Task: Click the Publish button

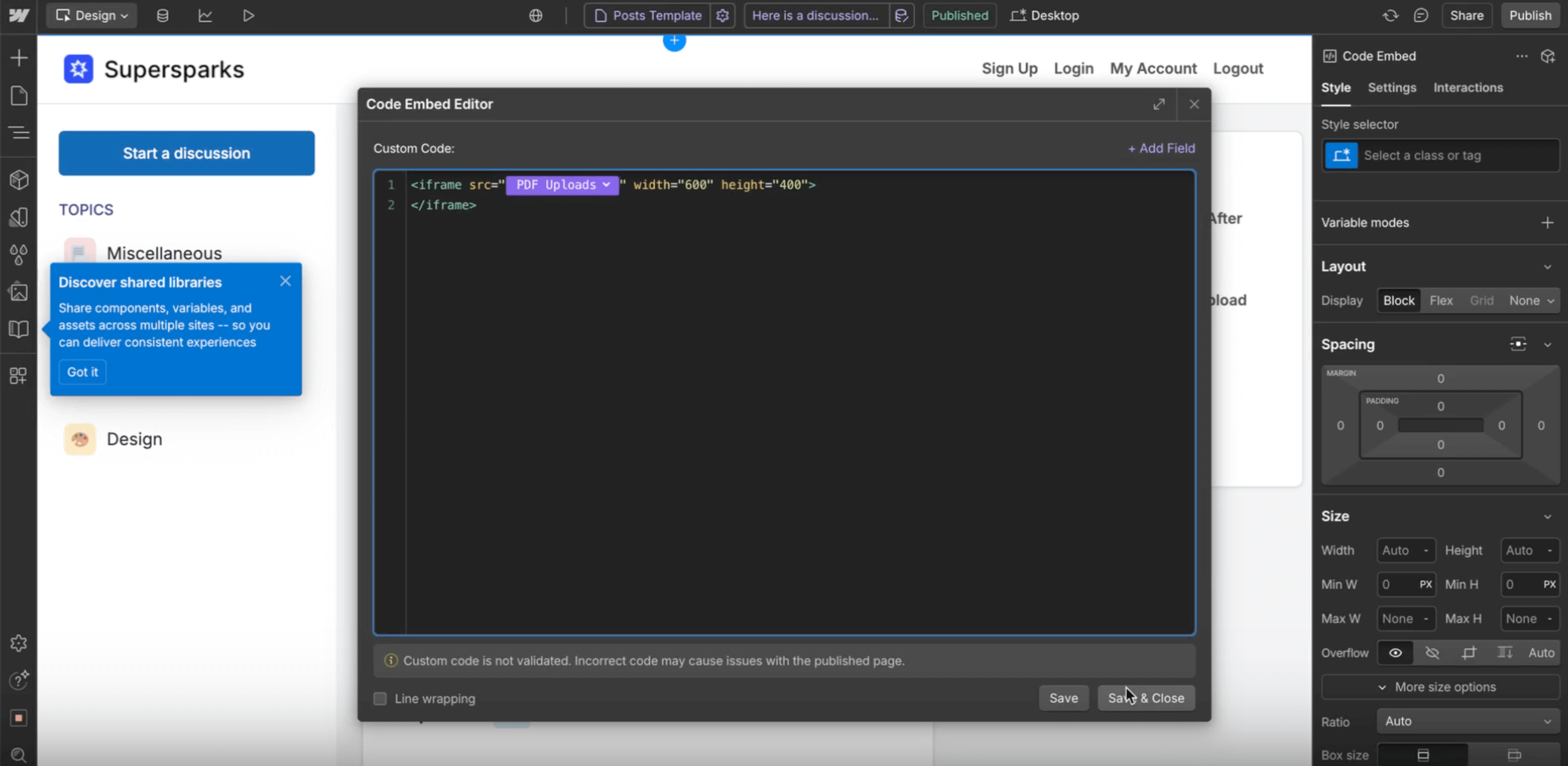Action: tap(1530, 15)
